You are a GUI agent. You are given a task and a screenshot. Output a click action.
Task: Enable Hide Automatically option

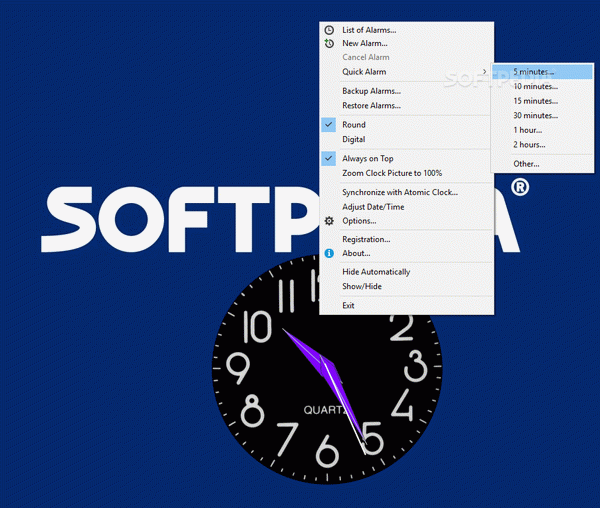pyautogui.click(x=376, y=272)
